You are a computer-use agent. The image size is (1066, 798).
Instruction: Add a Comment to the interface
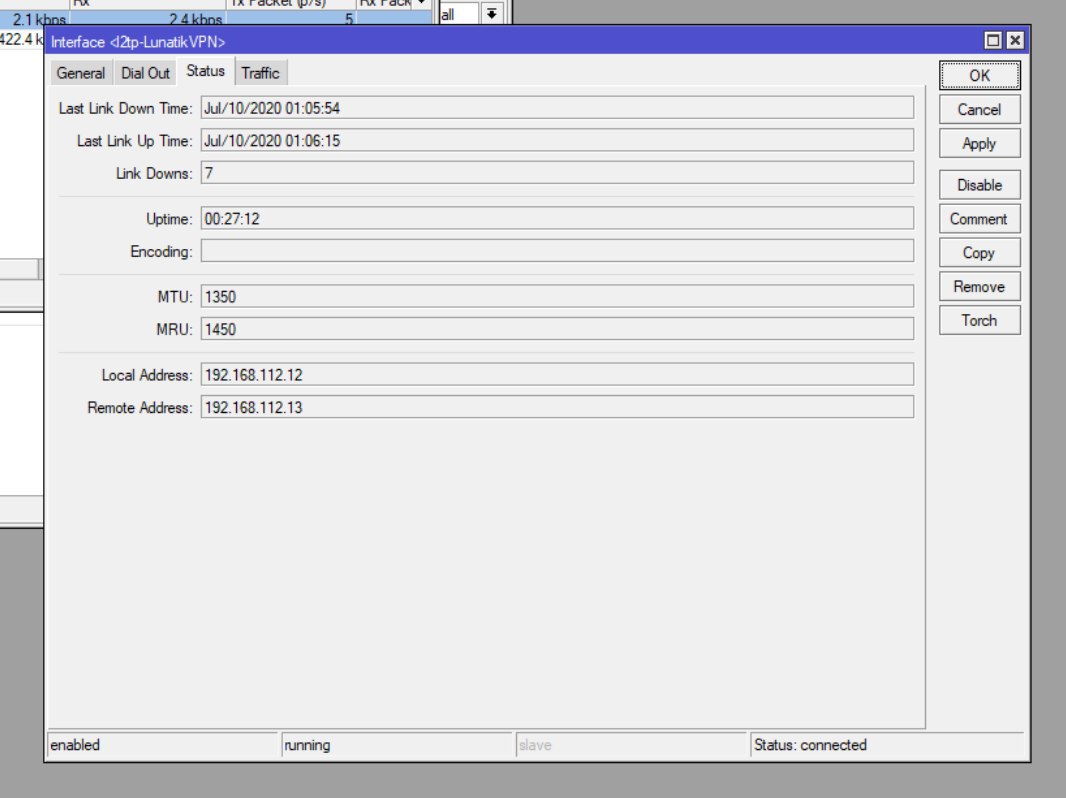(x=979, y=219)
